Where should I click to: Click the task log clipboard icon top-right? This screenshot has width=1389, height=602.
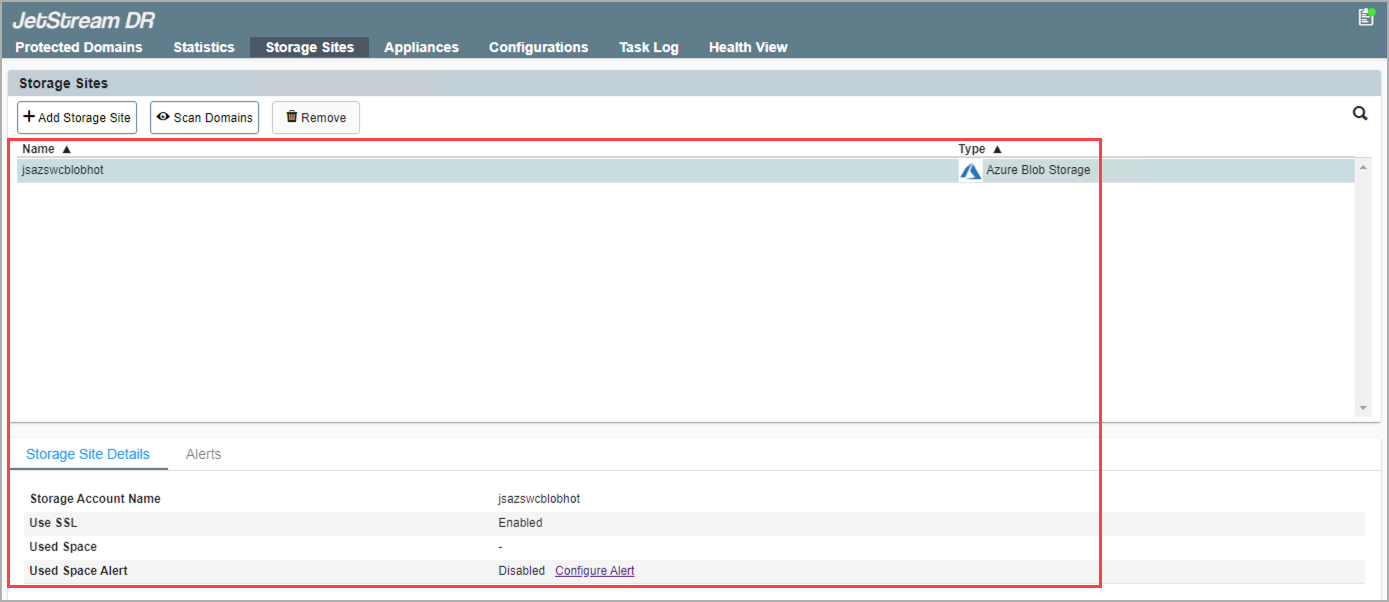1365,17
